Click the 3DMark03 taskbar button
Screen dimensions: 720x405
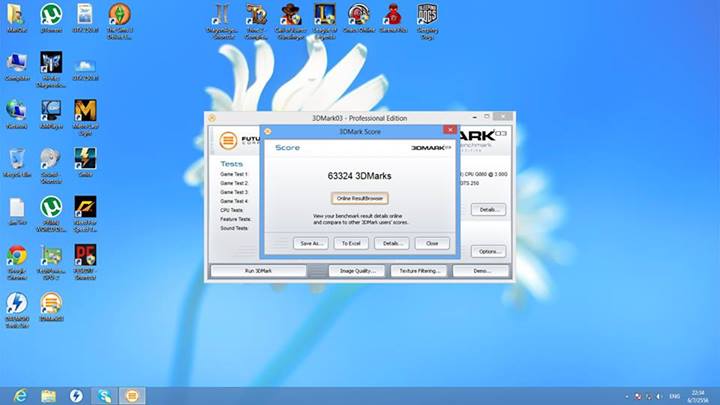point(132,395)
